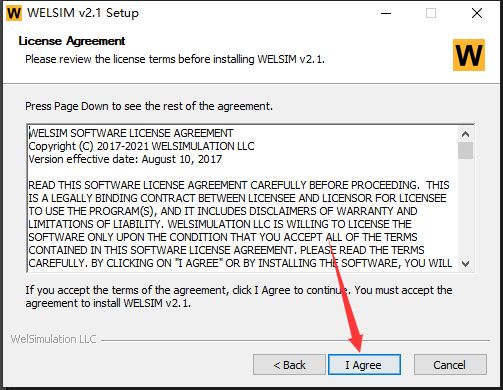Click the Copyright 2017-2021 line in the license

pos(141,146)
